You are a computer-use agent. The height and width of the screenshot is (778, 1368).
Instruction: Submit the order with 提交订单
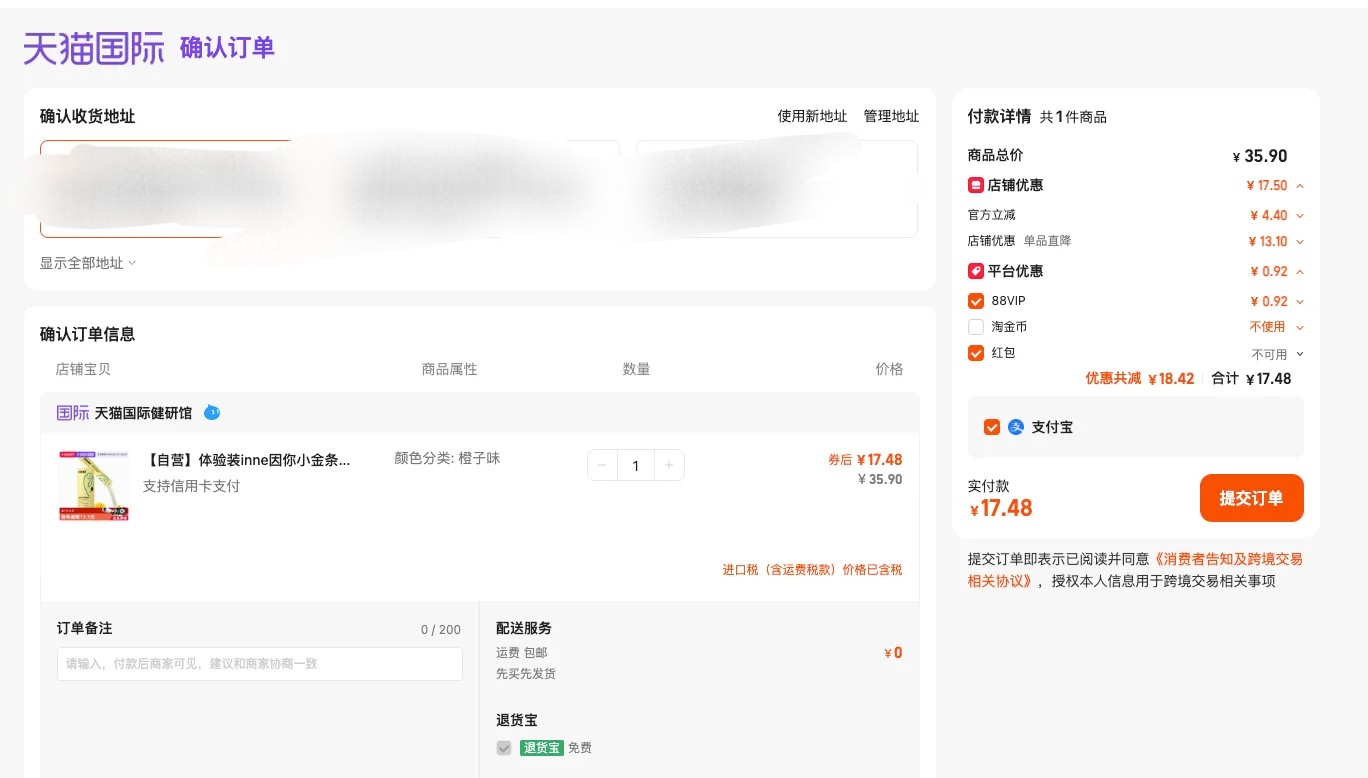point(1251,498)
